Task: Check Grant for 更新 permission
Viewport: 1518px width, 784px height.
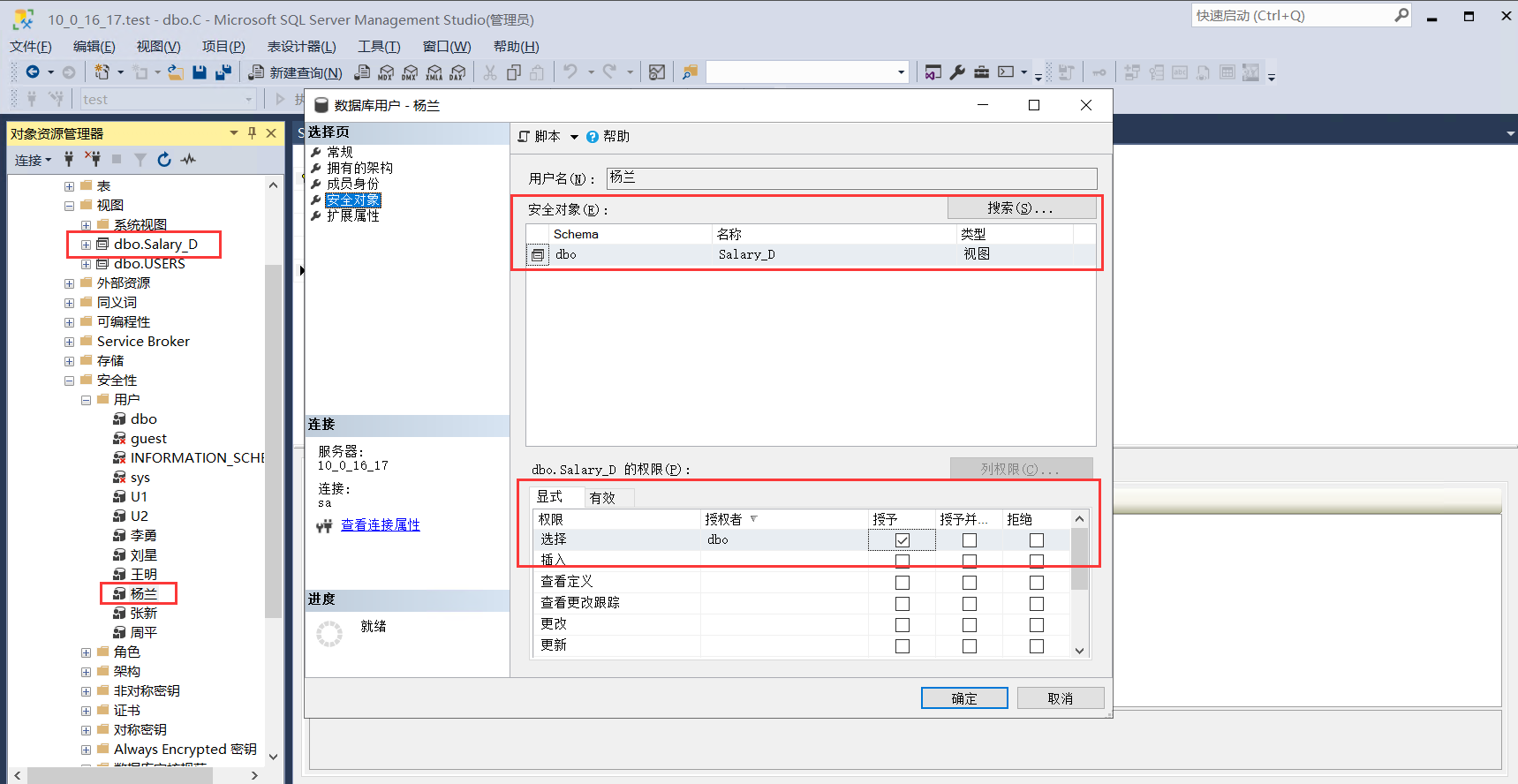Action: [x=902, y=646]
